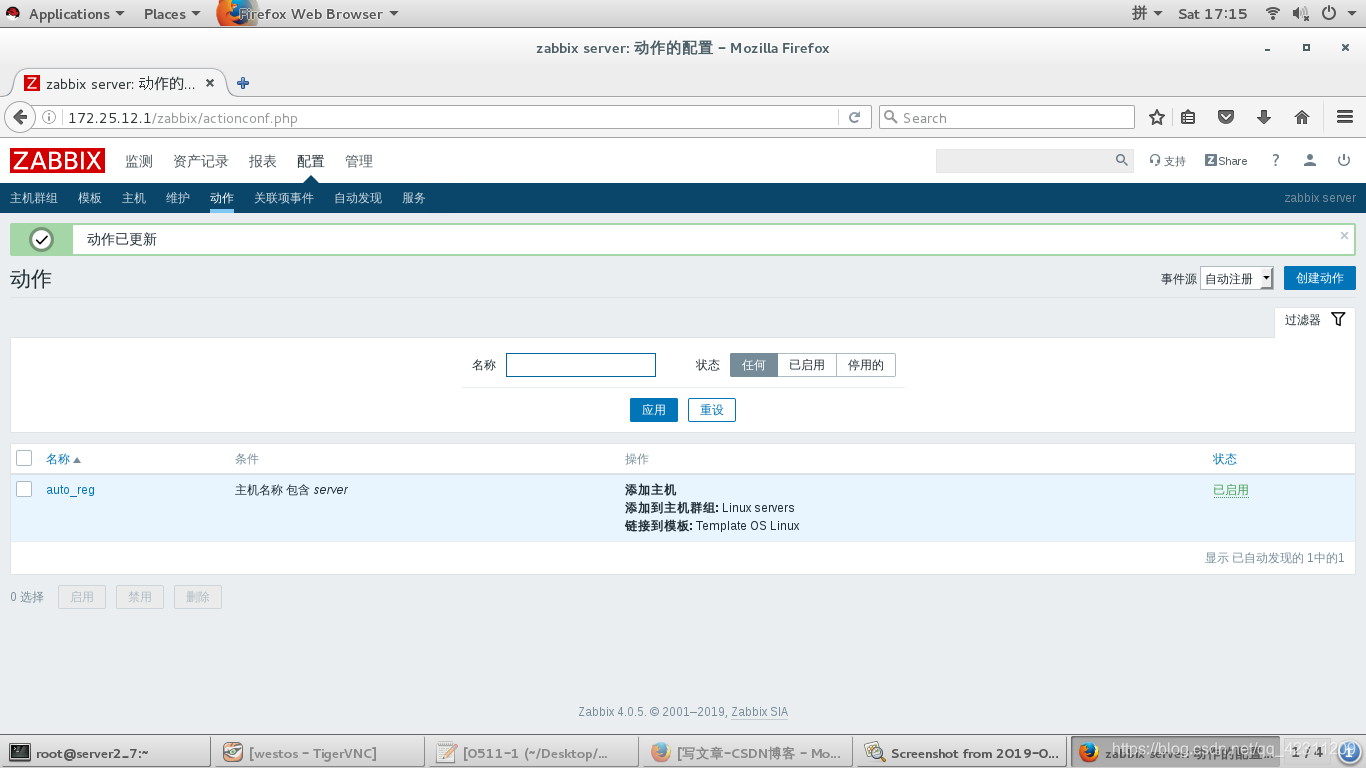This screenshot has height=768, width=1366.
Task: Switch to Screenshot from 2019 taskbar window
Action: click(x=961, y=753)
